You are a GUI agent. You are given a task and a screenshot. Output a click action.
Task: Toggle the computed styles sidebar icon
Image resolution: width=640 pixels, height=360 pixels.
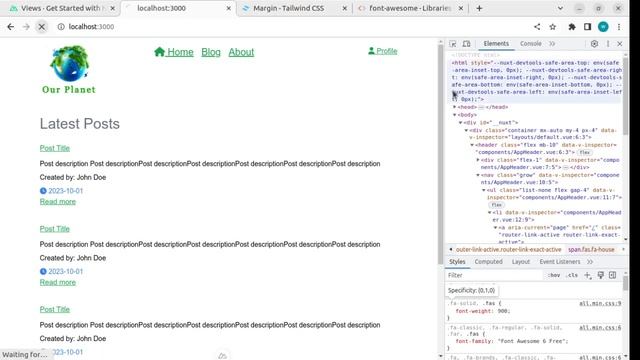pyautogui.click(x=613, y=276)
